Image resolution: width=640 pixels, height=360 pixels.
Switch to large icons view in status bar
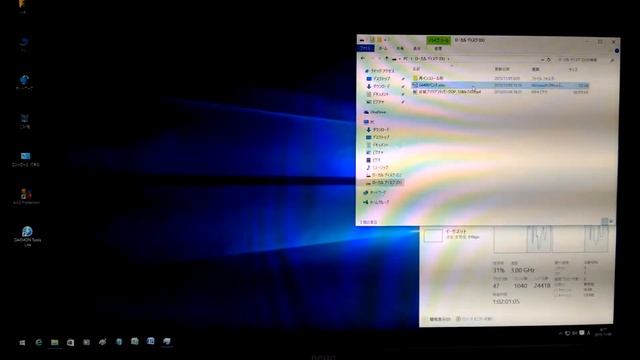611,221
